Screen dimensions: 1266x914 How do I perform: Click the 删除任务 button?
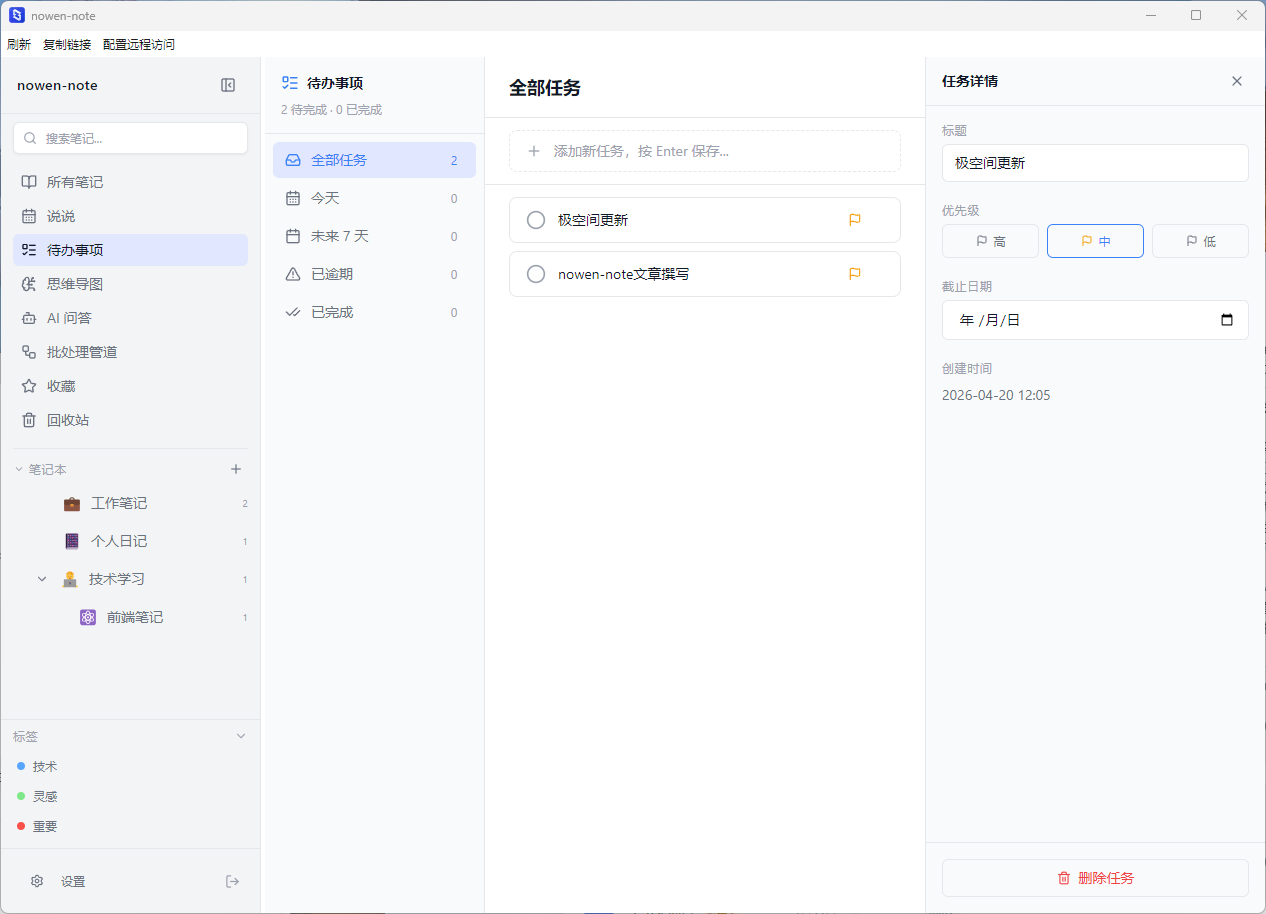coord(1095,878)
